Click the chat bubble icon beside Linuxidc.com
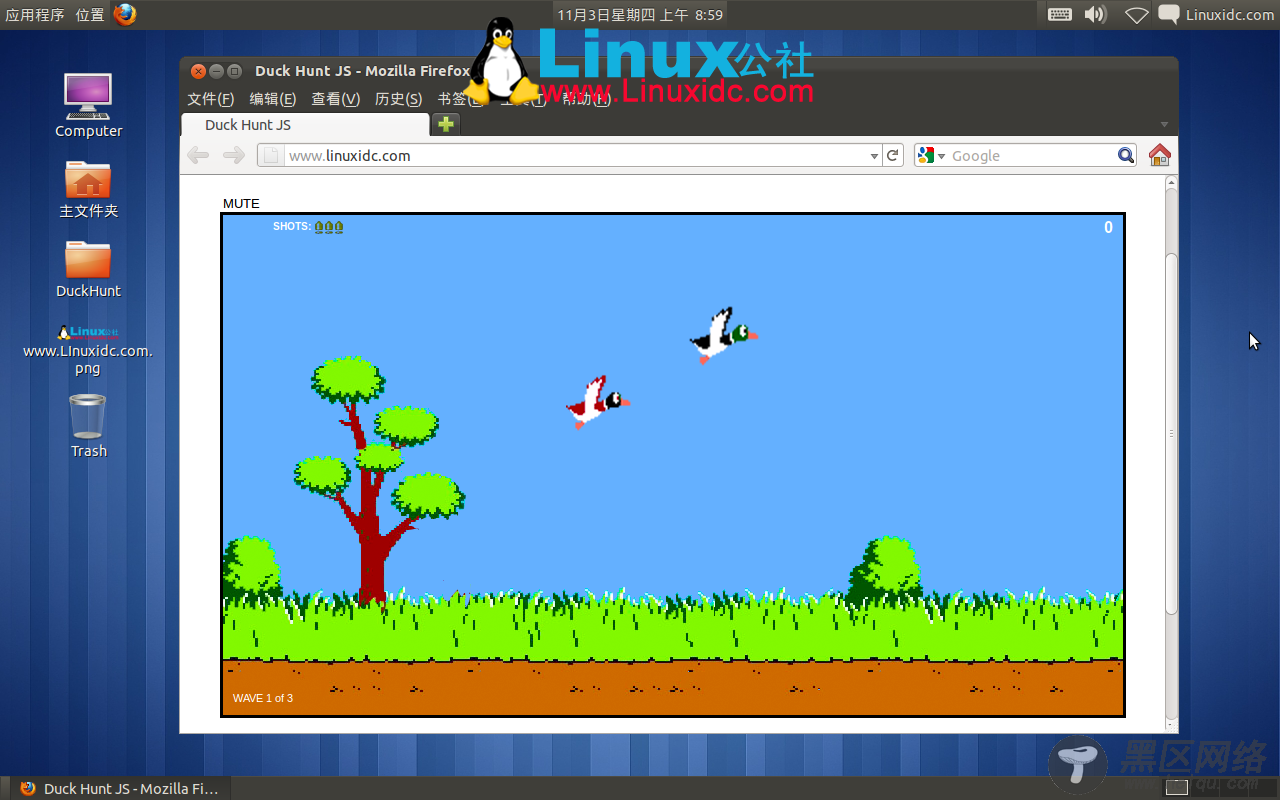The width and height of the screenshot is (1280, 800). pyautogui.click(x=1168, y=14)
